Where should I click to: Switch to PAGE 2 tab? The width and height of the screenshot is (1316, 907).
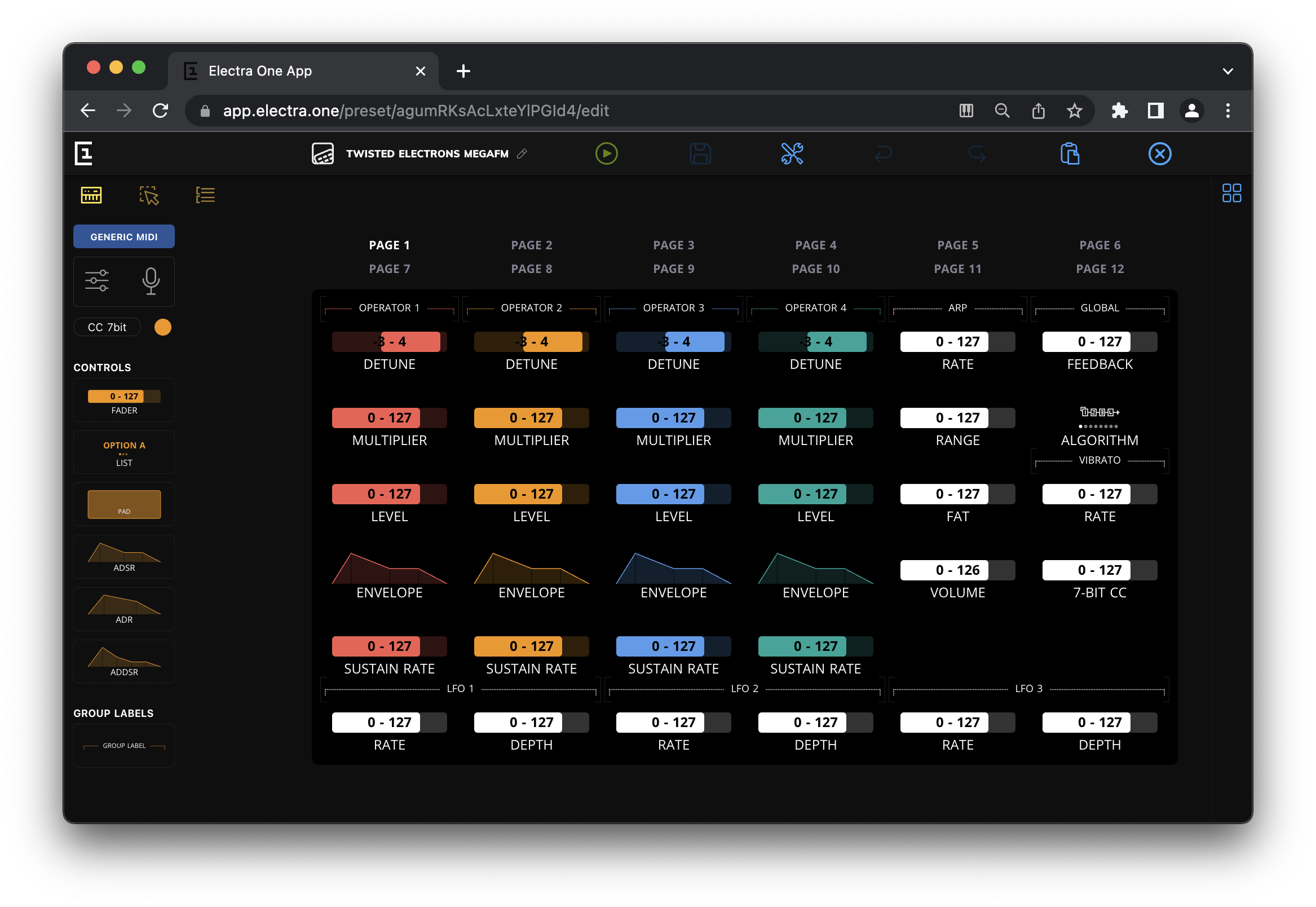(x=531, y=245)
